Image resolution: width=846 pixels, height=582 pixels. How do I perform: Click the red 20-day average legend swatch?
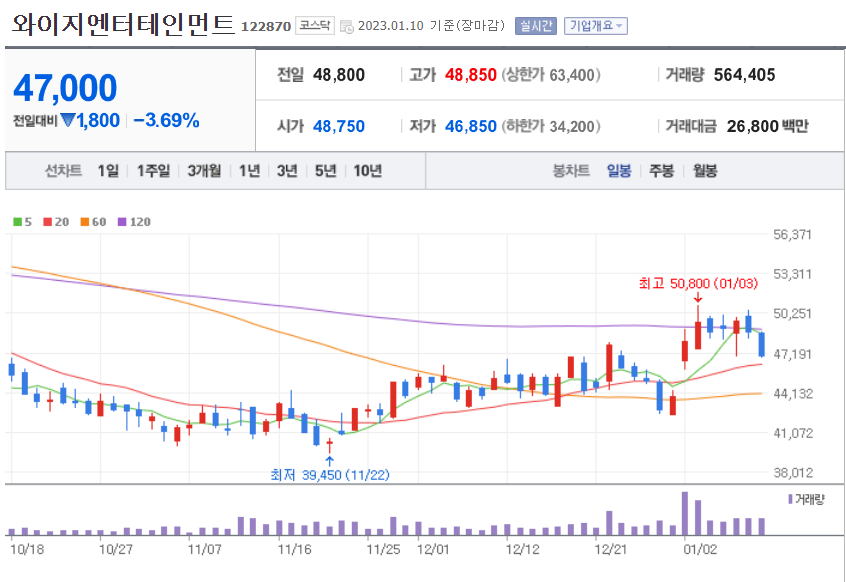tap(47, 222)
